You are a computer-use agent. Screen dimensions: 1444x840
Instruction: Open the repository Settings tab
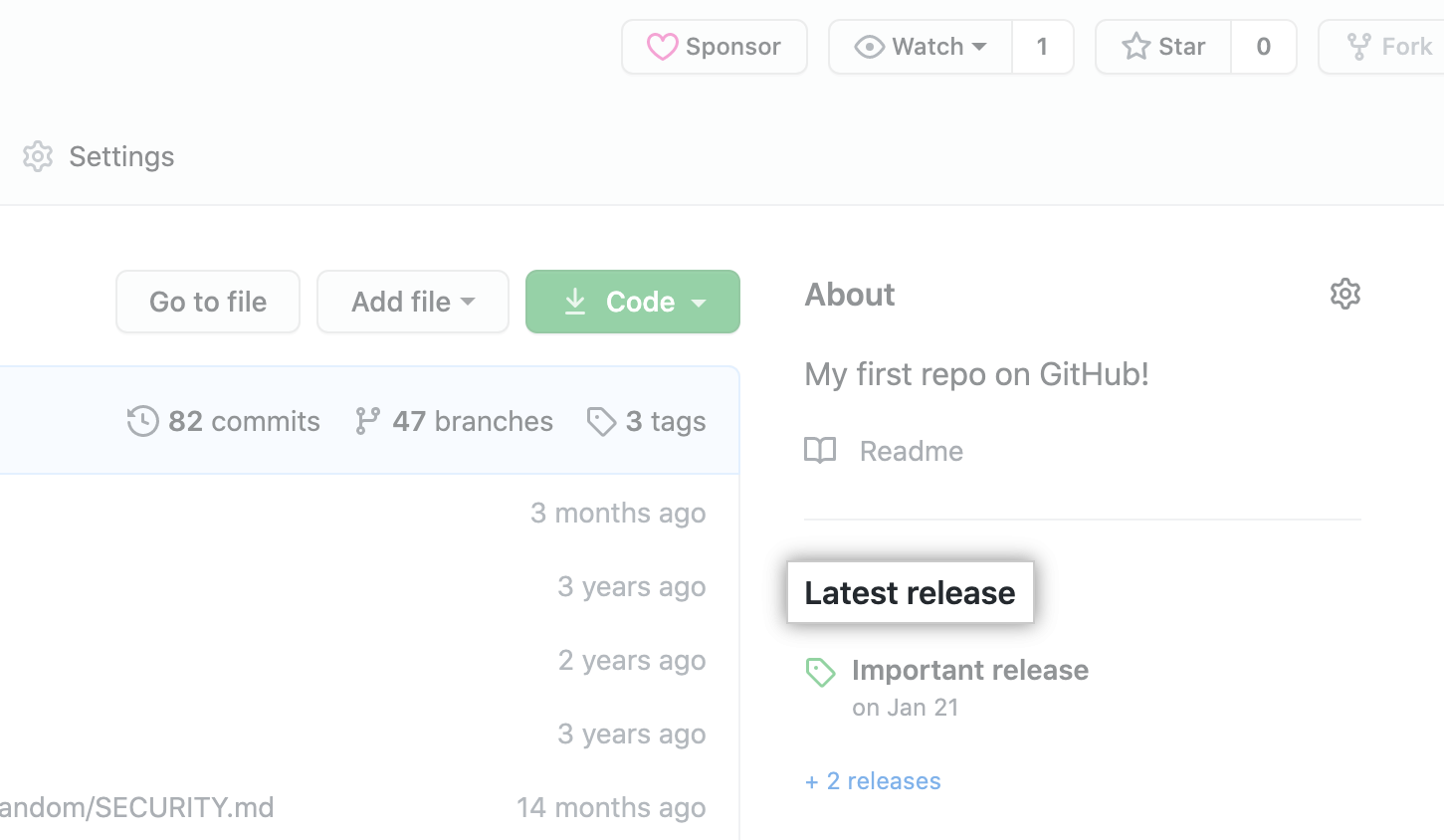click(x=97, y=156)
